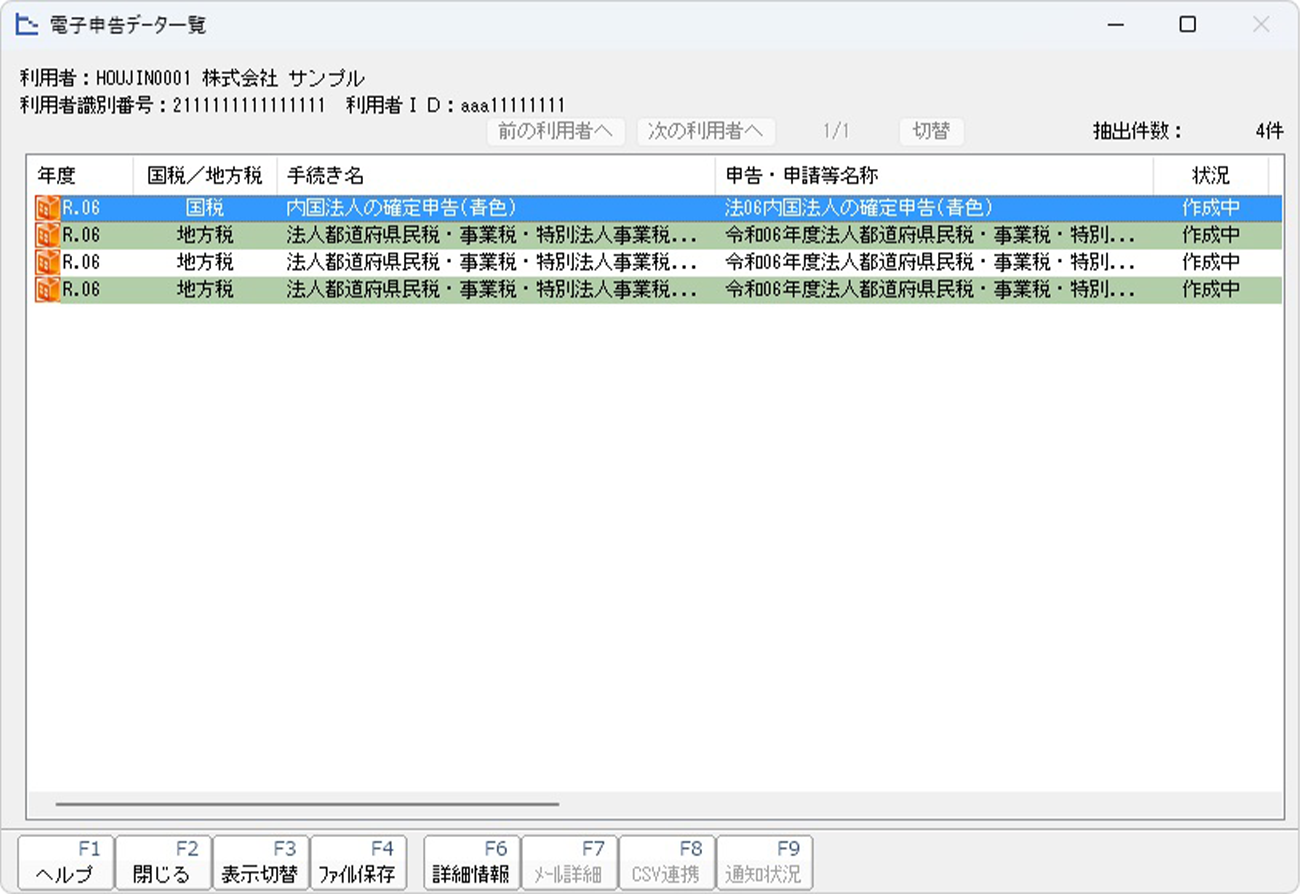Click the icon of the first 地方税 row
The width and height of the screenshot is (1300, 894).
(x=47, y=236)
